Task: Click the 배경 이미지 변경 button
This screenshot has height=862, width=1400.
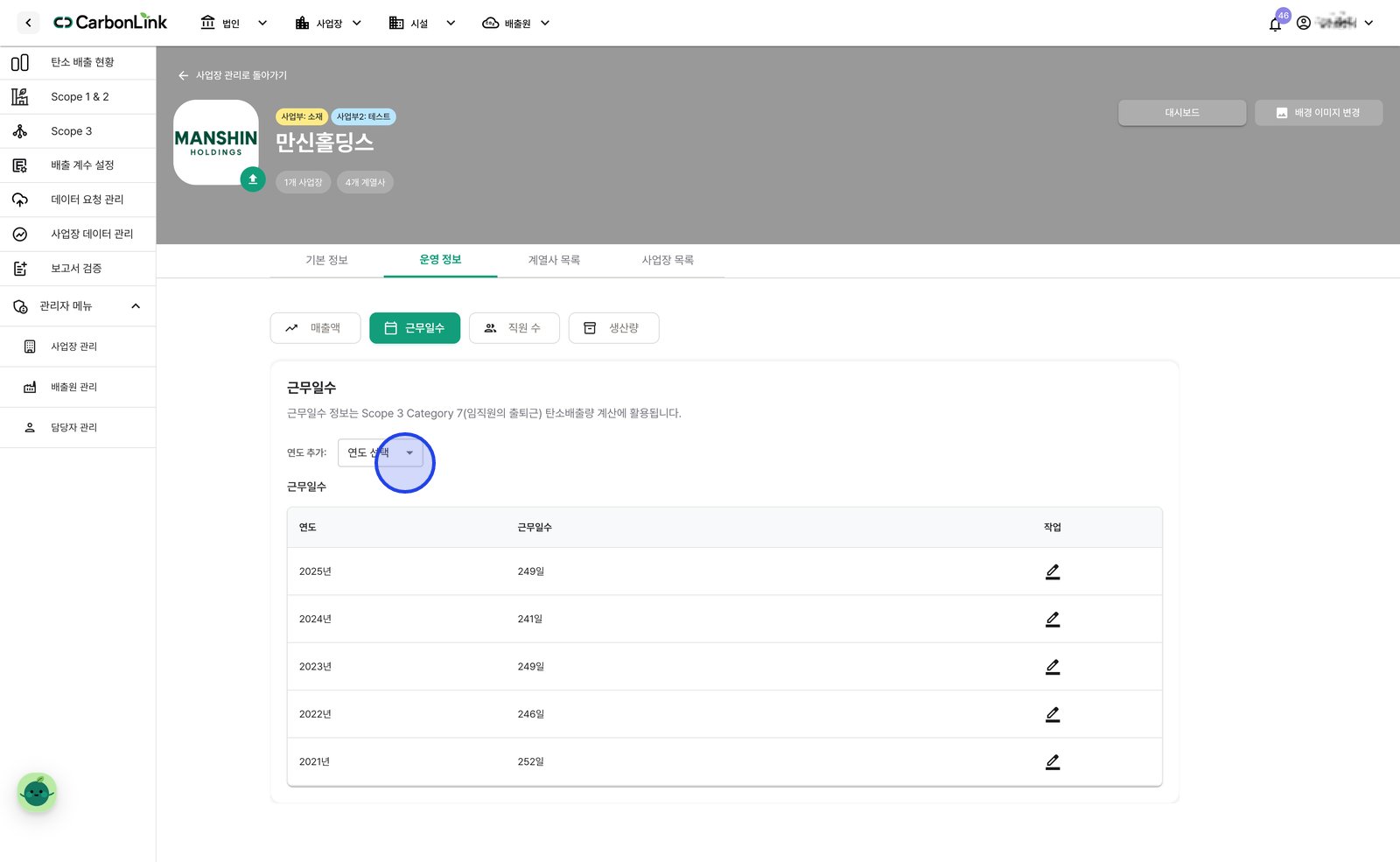Action: tap(1319, 113)
